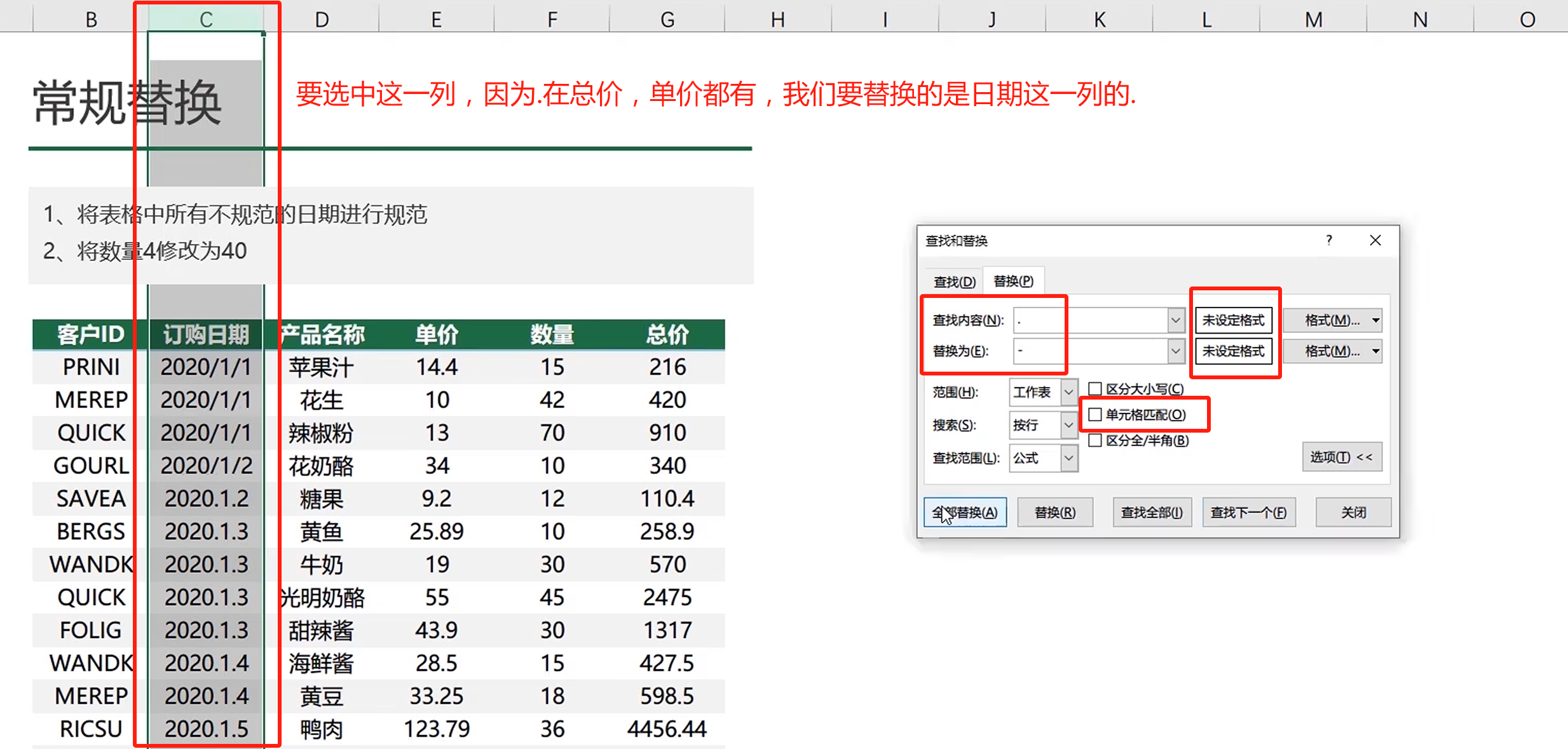Open the 替换为 history dropdown arrow
This screenshot has width=1568, height=749.
coord(1176,351)
